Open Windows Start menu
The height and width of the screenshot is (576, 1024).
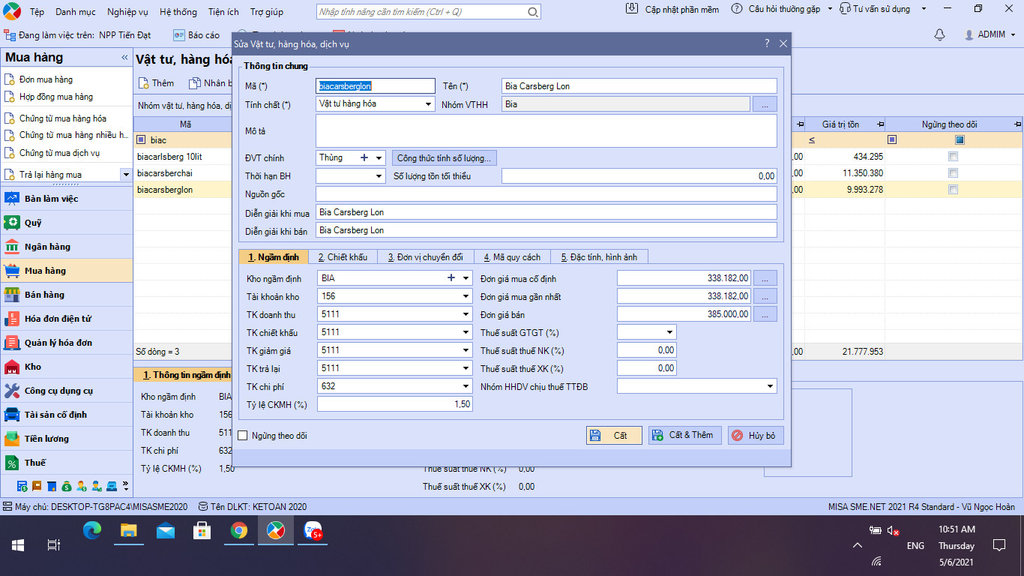pos(18,545)
